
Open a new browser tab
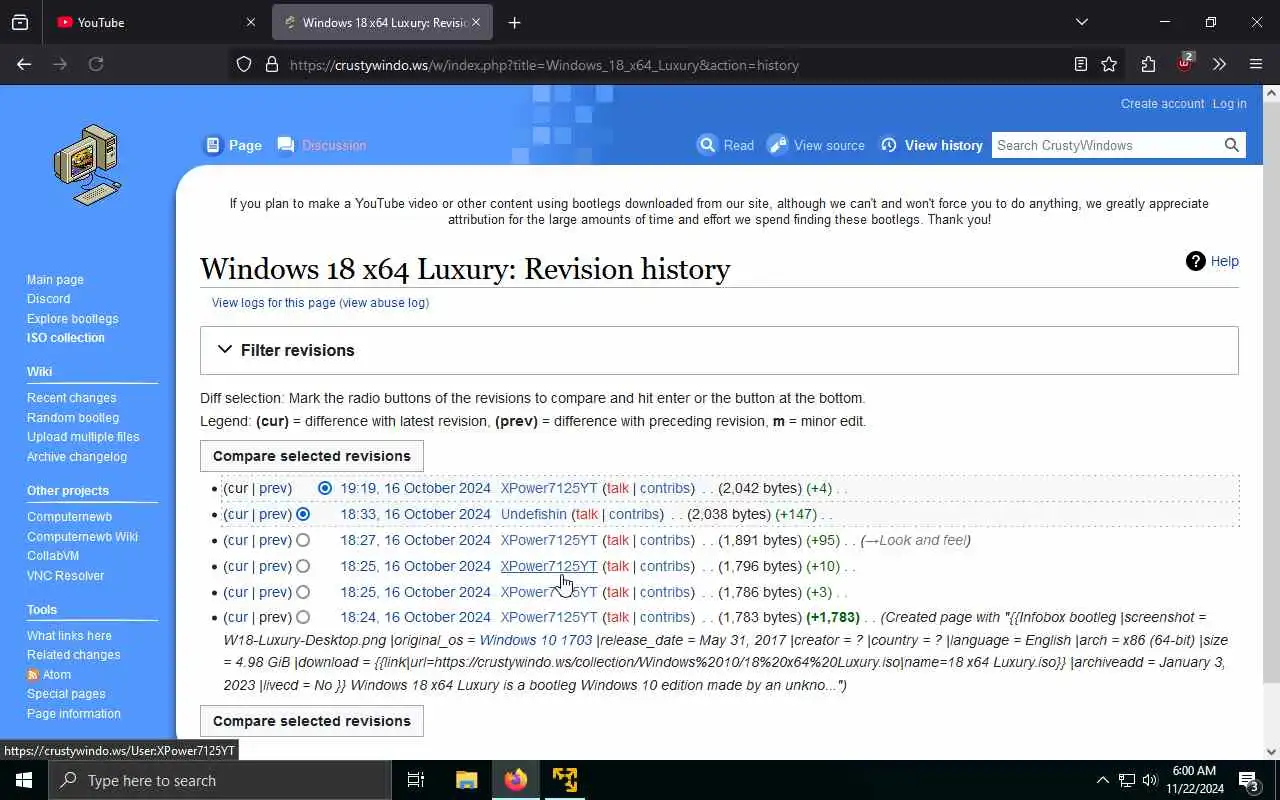(514, 22)
